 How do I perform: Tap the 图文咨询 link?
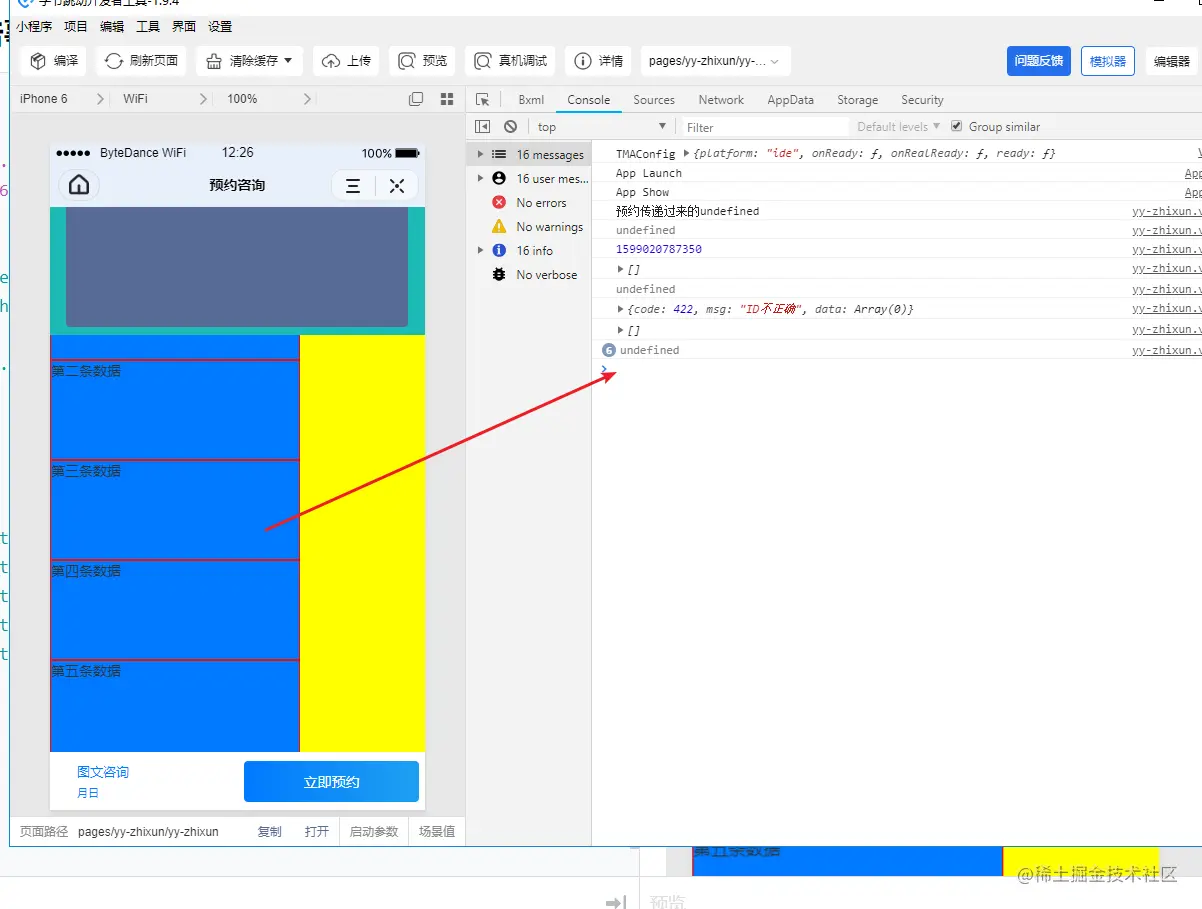coord(103,772)
